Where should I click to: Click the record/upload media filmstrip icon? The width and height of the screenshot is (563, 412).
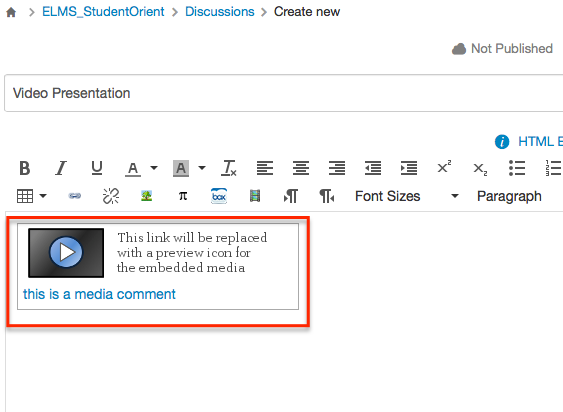pyautogui.click(x=255, y=196)
